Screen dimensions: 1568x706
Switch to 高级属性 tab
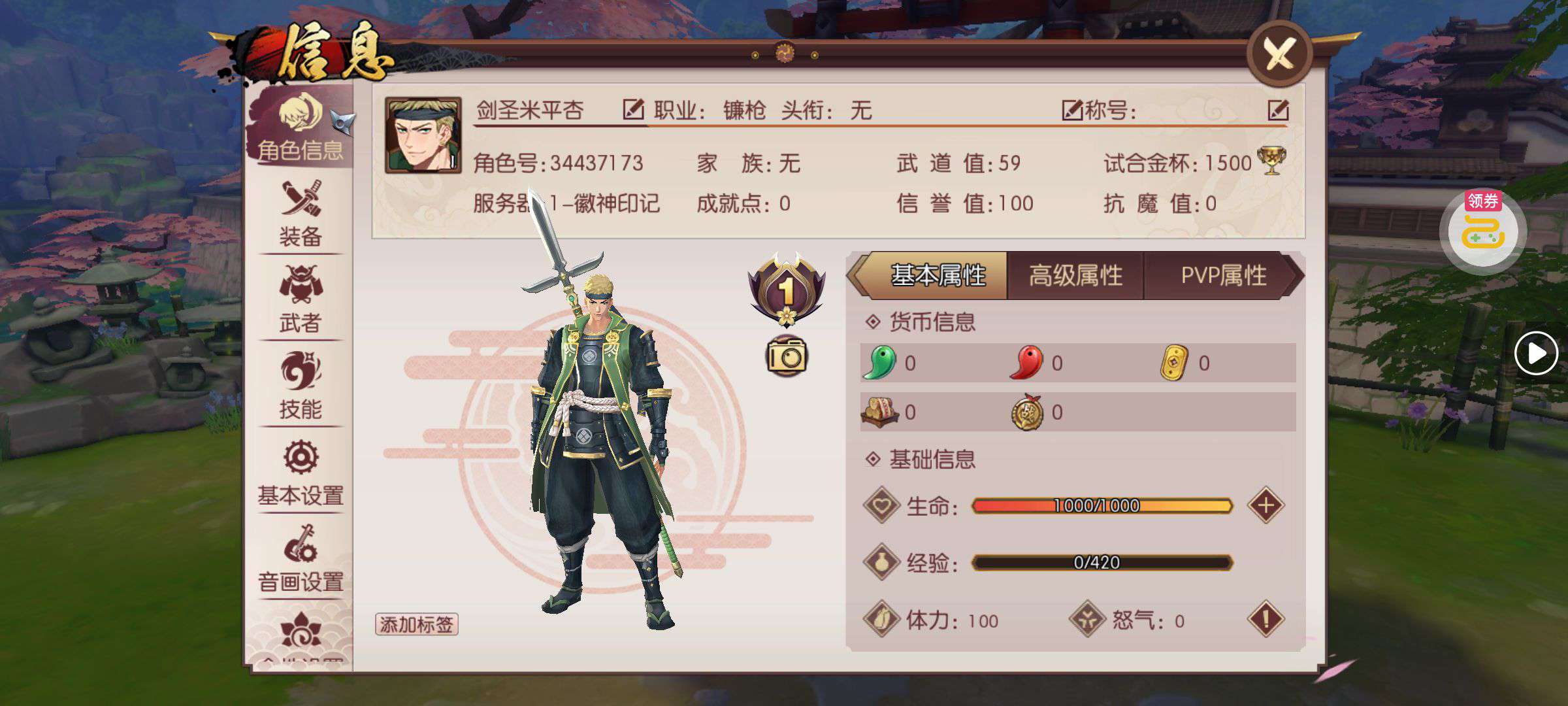(1075, 276)
